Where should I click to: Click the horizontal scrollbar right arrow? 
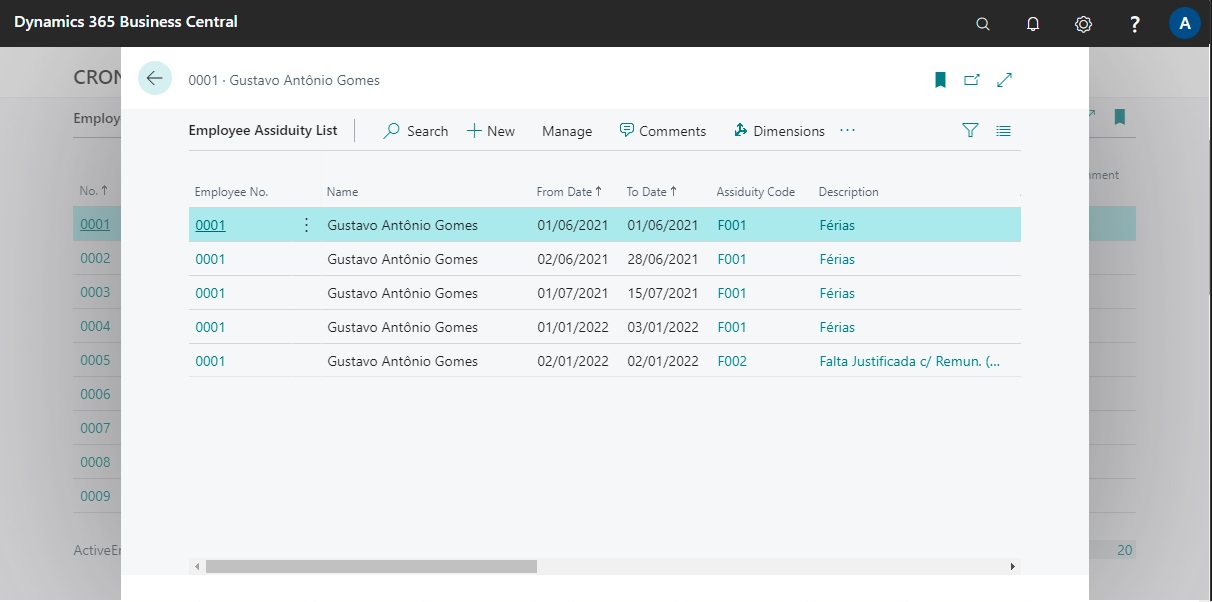tap(1012, 567)
